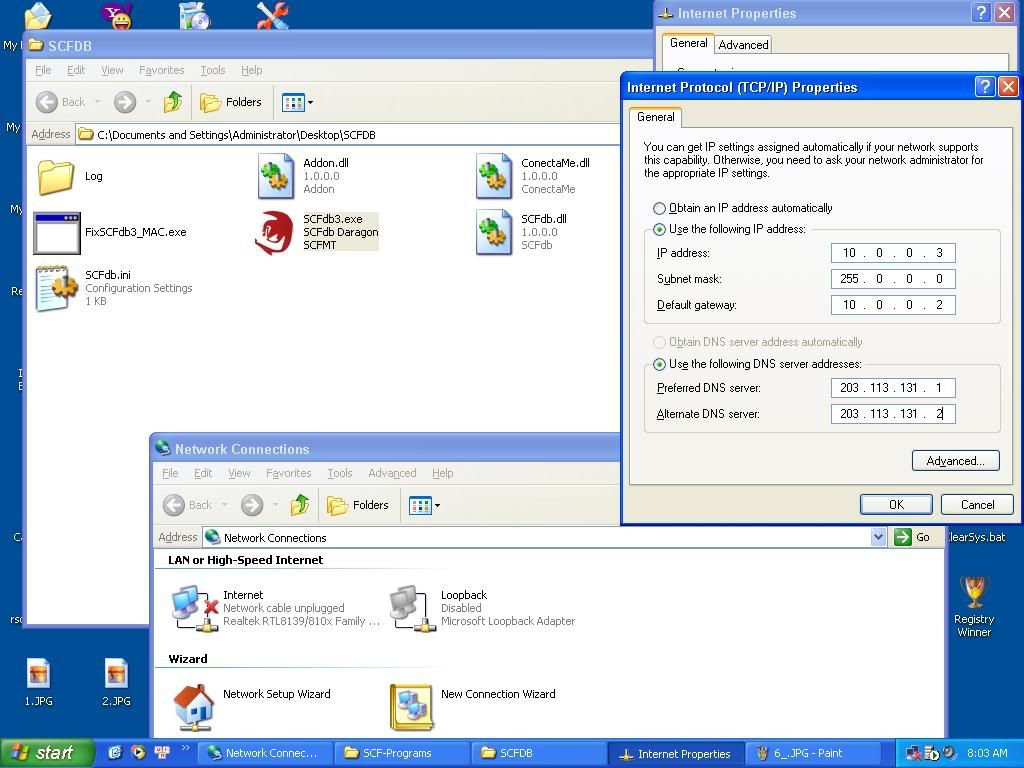The height and width of the screenshot is (768, 1024).
Task: Open View menu in Network Connections window
Action: [x=239, y=473]
